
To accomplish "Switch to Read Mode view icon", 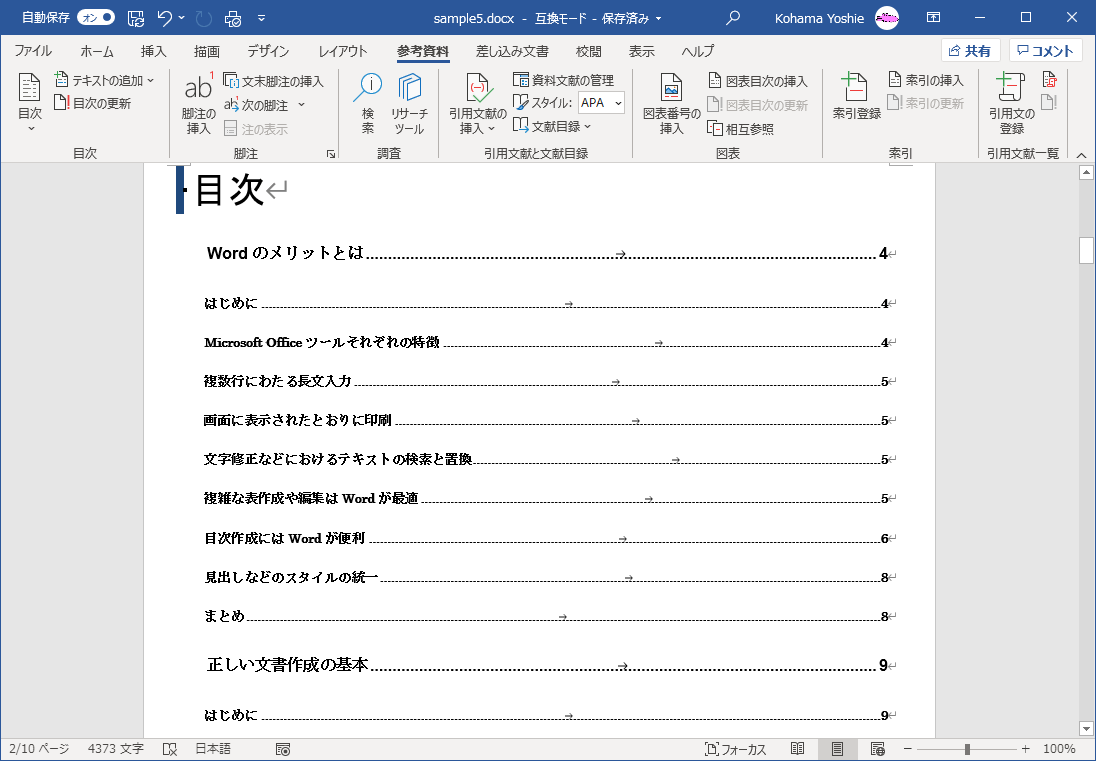I will (x=798, y=749).
